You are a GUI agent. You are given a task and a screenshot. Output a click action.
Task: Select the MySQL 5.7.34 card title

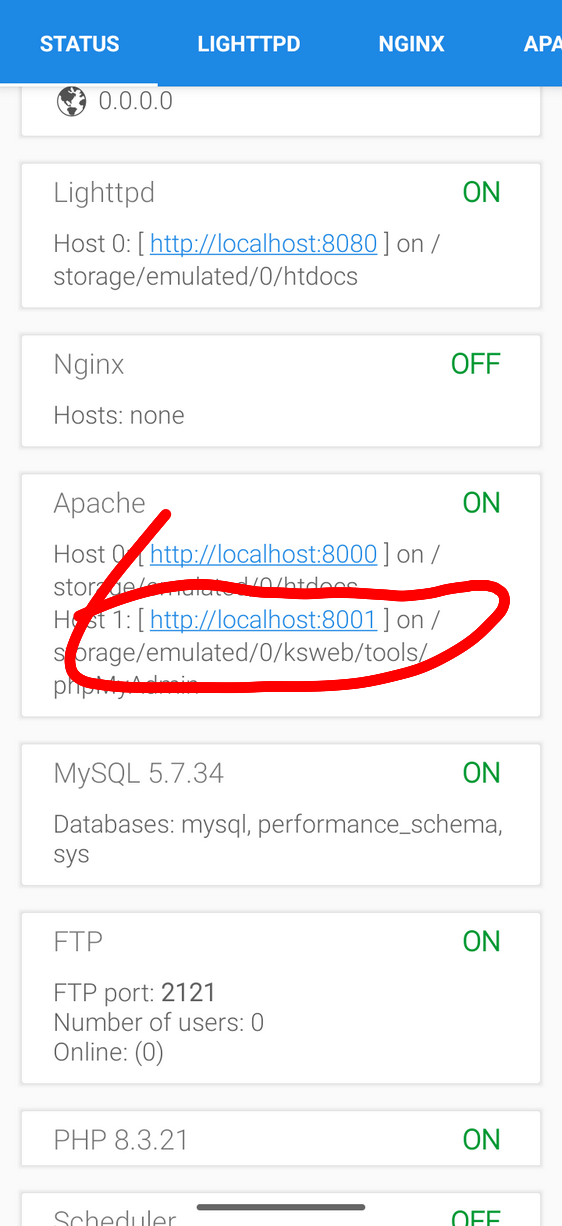pyautogui.click(x=139, y=773)
